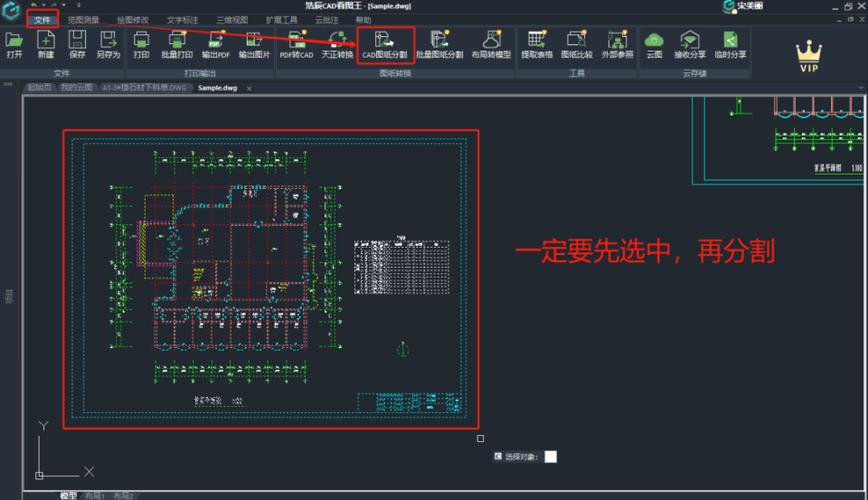Screen dimensions: 868x500
Task: Switch to the 三维视图 ribbon tab
Action: [x=232, y=20]
